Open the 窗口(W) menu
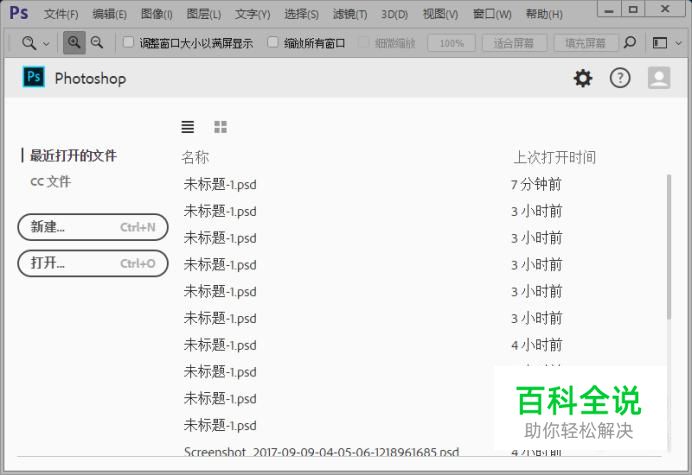This screenshot has height=475, width=692. [x=492, y=14]
